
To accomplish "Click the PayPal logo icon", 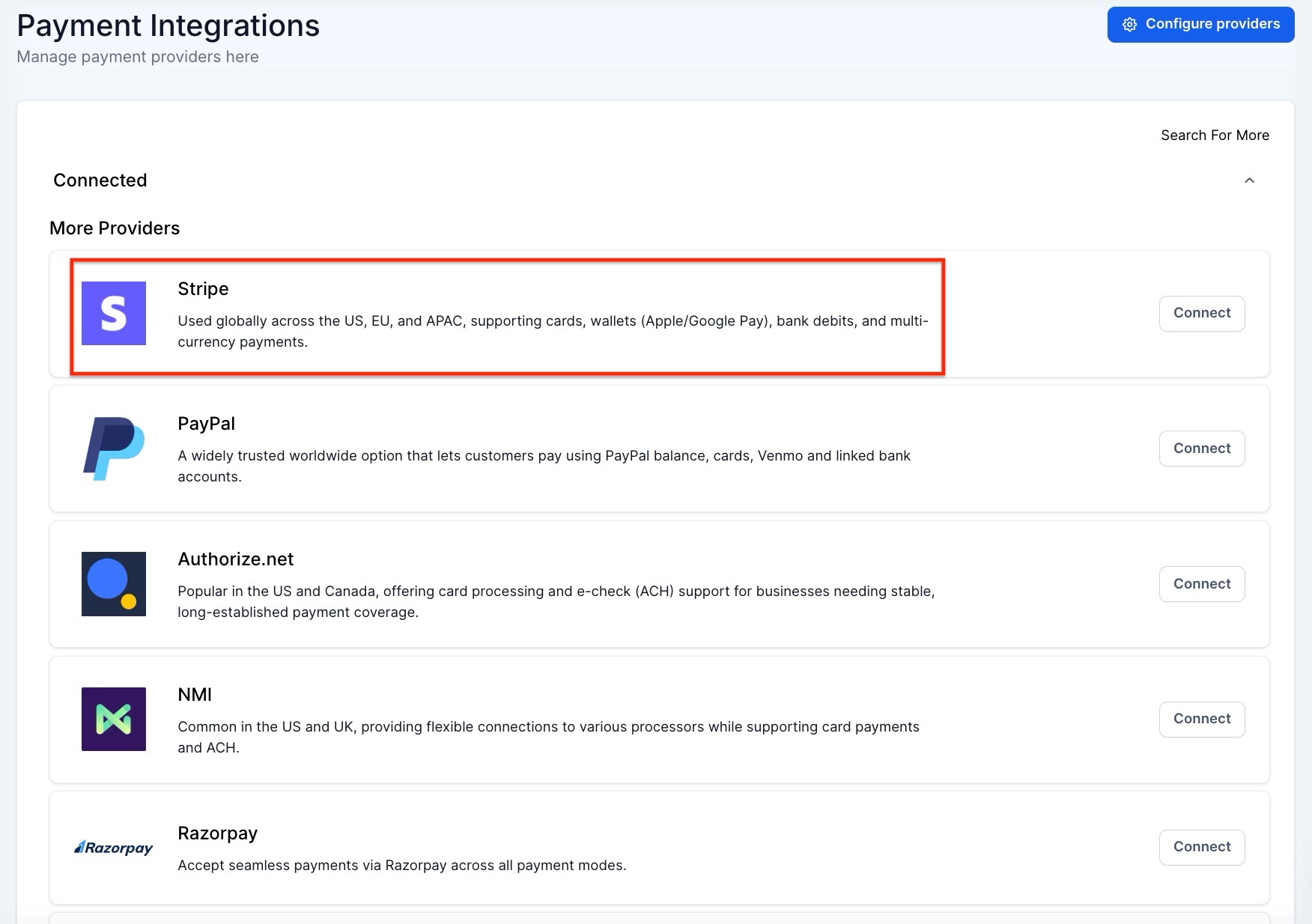I will click(x=114, y=449).
